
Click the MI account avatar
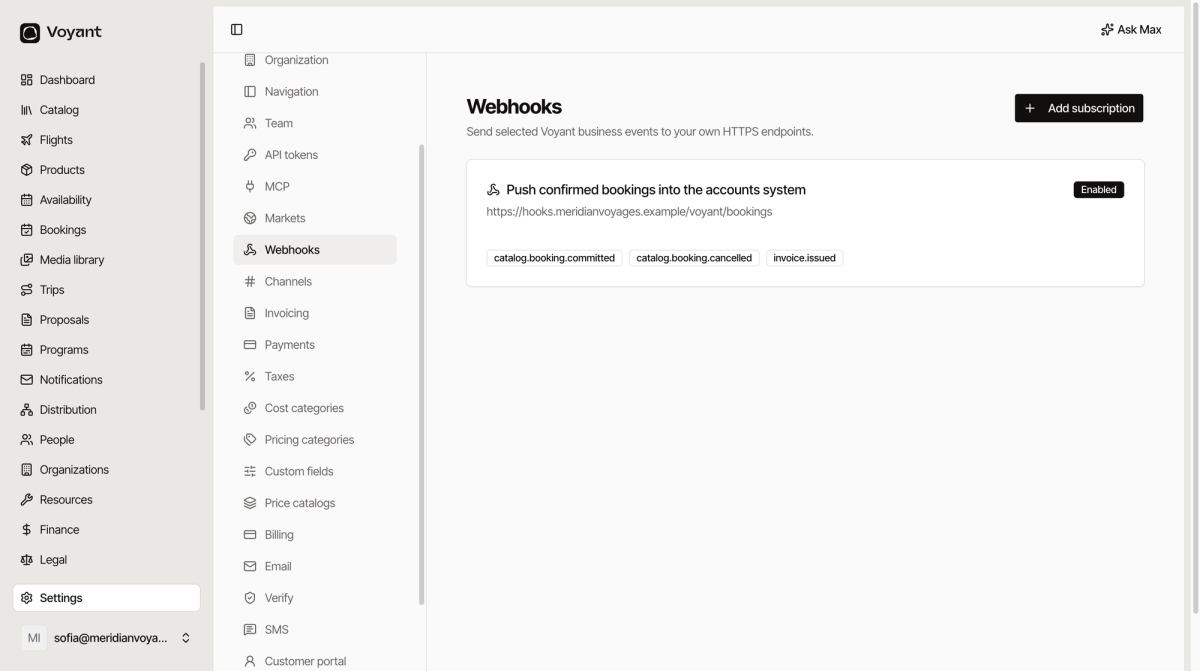[33, 638]
